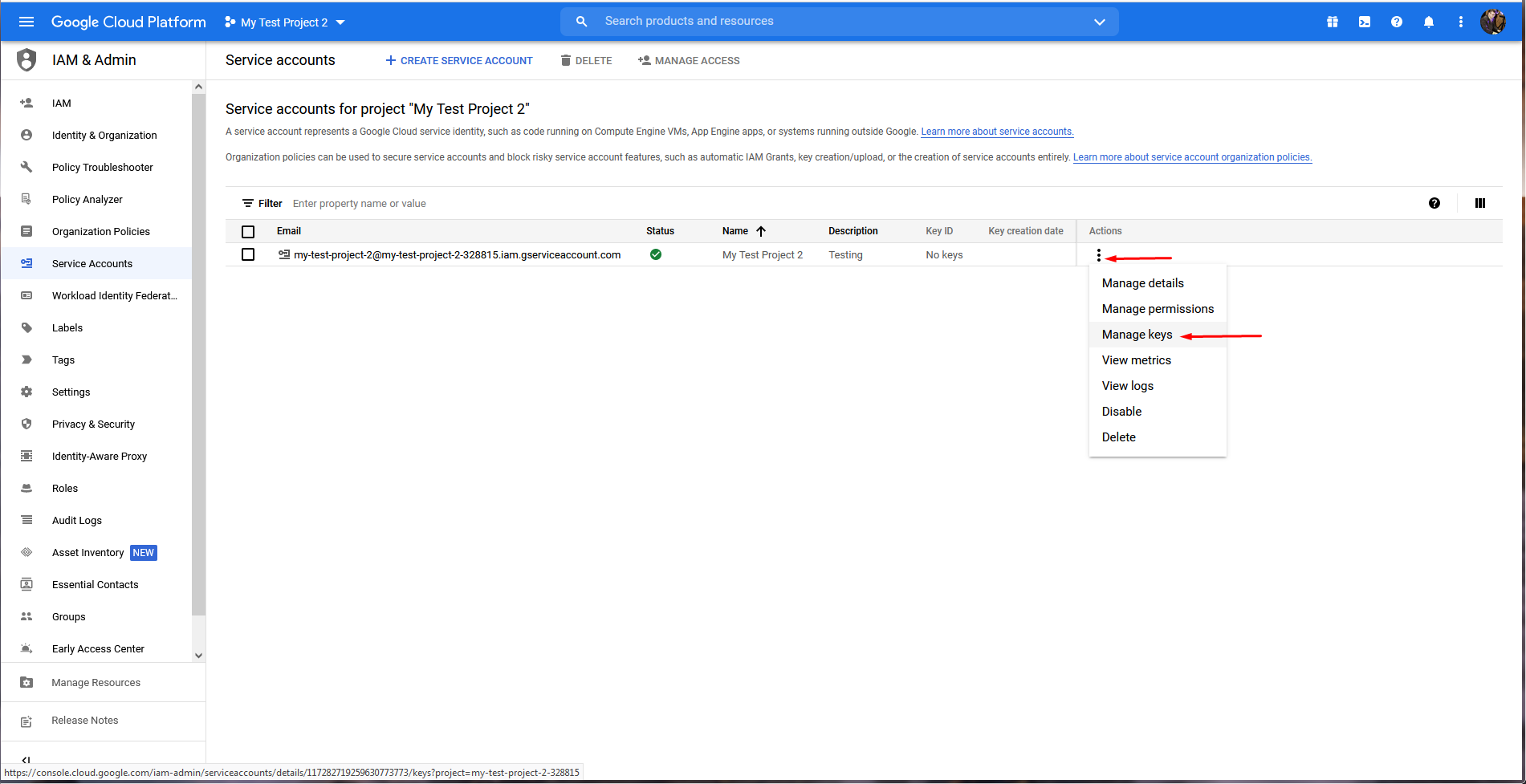Sort by Name column arrow
Viewport: 1526px width, 784px height.
tap(761, 231)
